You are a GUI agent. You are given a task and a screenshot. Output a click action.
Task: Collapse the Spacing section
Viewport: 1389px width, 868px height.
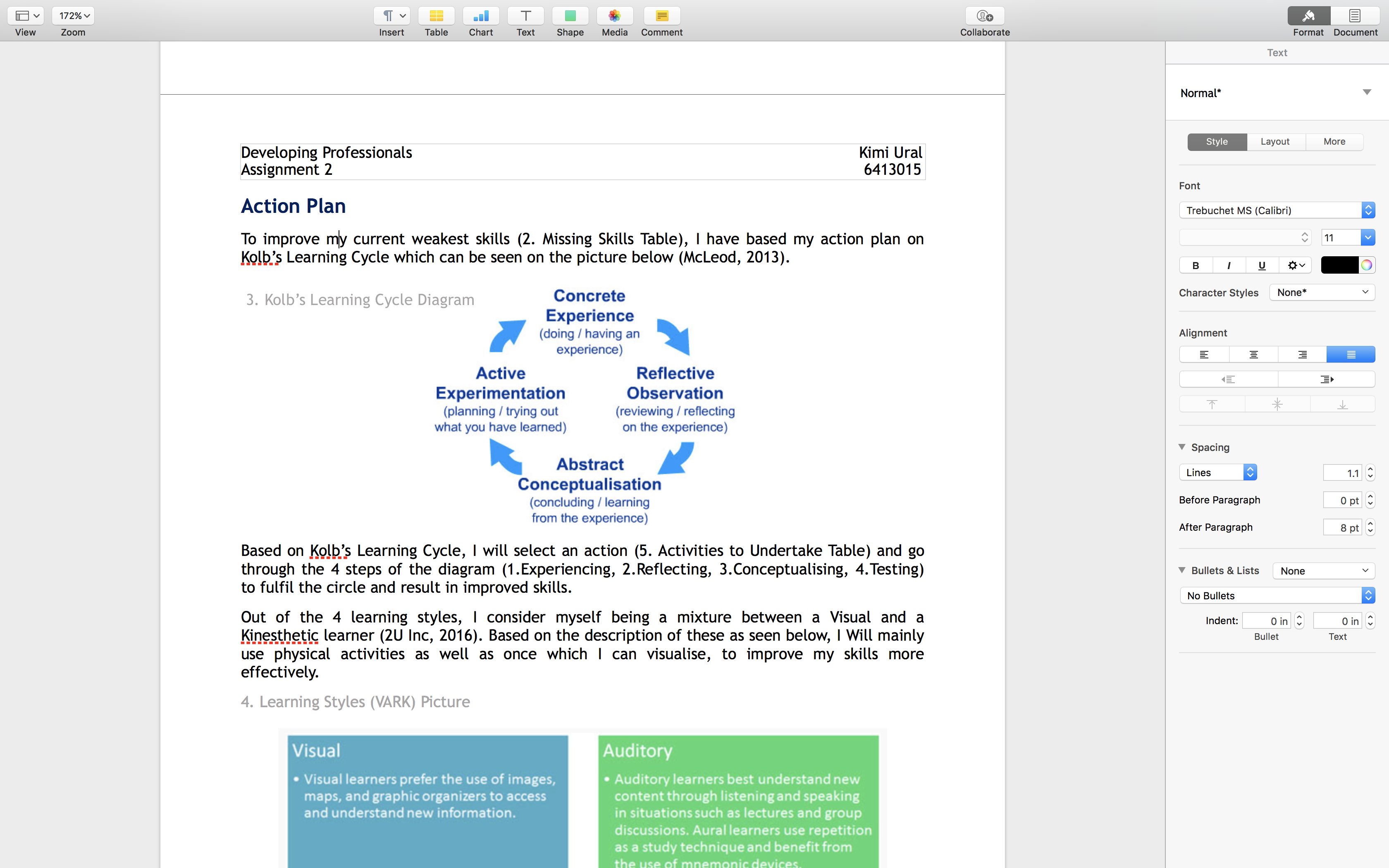[1182, 447]
